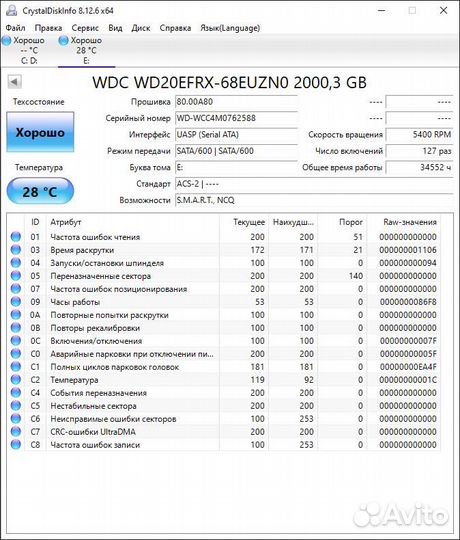The width and height of the screenshot is (460, 540).
Task: Select Неисправимые ошибки секторов attribute text
Action: pos(113,419)
